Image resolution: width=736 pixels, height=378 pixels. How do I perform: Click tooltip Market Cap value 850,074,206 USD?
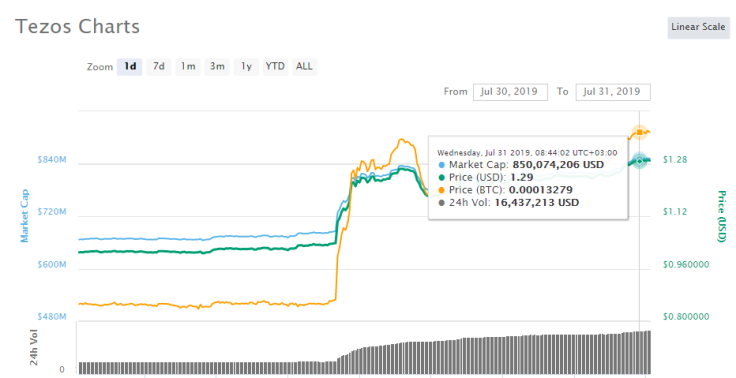coord(558,165)
